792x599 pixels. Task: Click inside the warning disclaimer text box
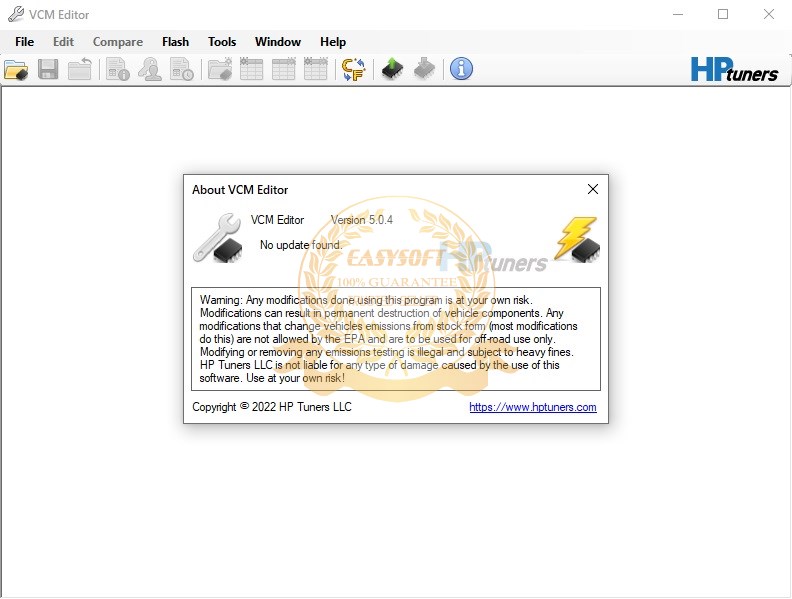(x=396, y=339)
